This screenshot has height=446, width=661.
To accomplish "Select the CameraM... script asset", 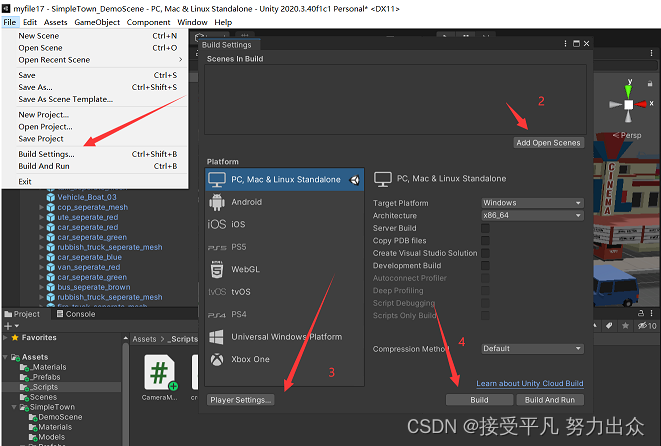I will tap(160, 377).
